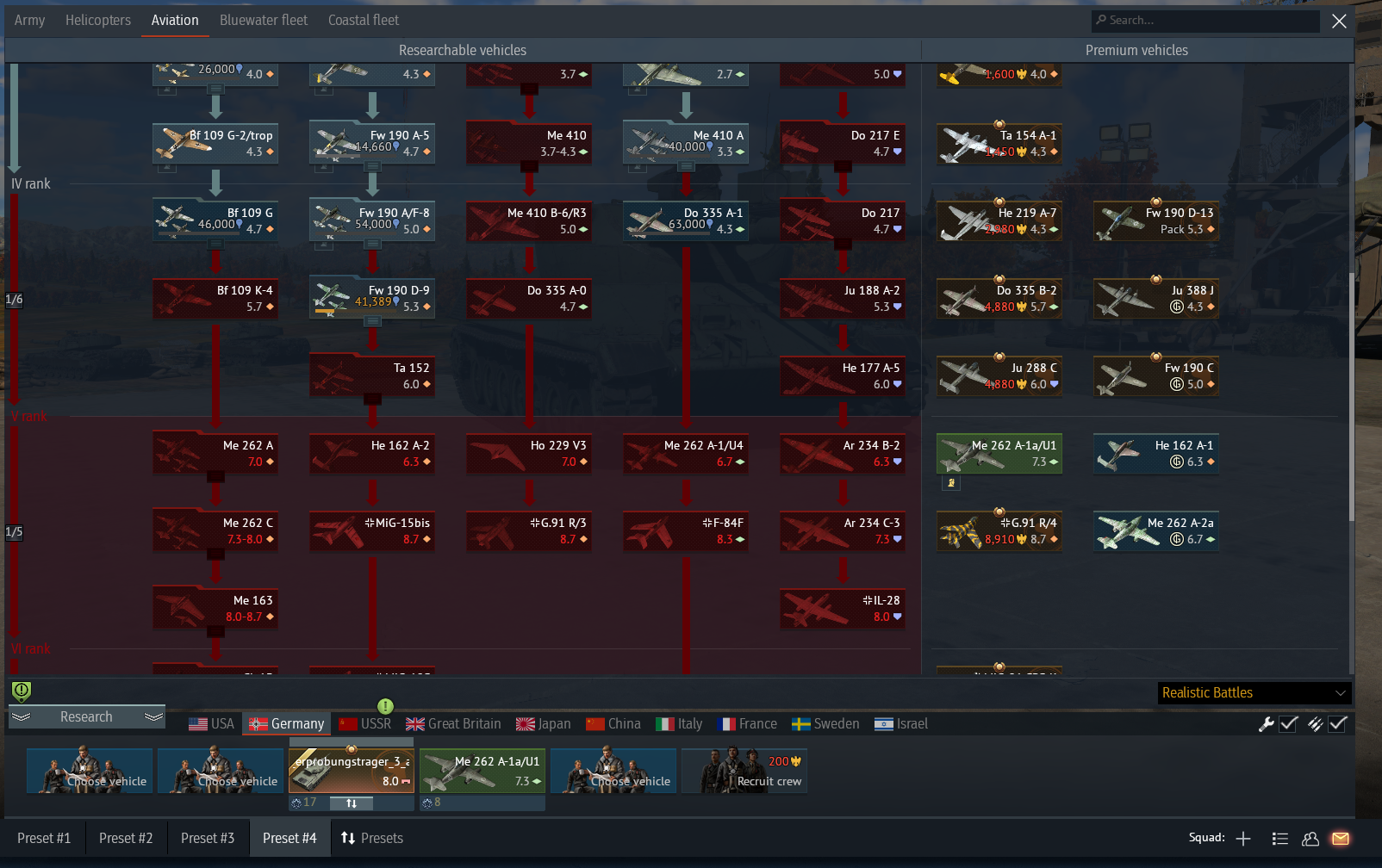The image size is (1382, 868).
Task: Click Recruit crew for 200 Golden Eagles
Action: click(744, 771)
